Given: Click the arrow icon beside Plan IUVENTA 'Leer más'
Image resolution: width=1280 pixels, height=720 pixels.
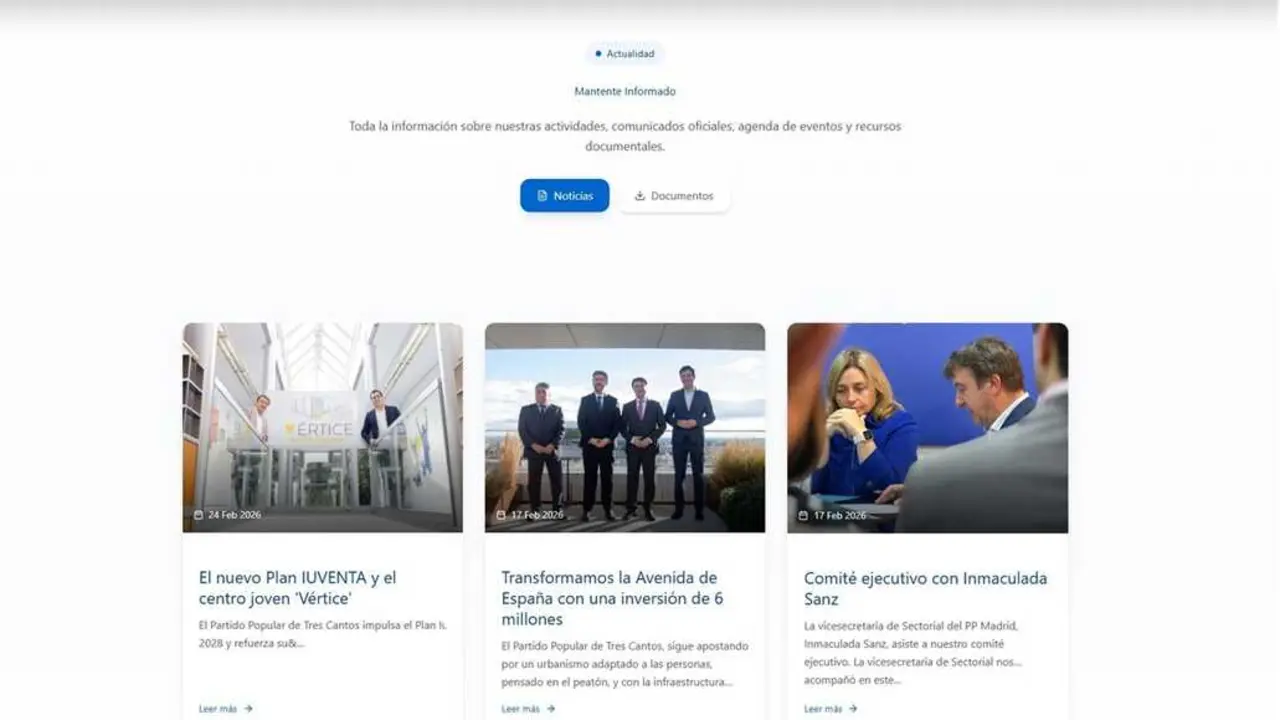Looking at the screenshot, I should (x=249, y=709).
